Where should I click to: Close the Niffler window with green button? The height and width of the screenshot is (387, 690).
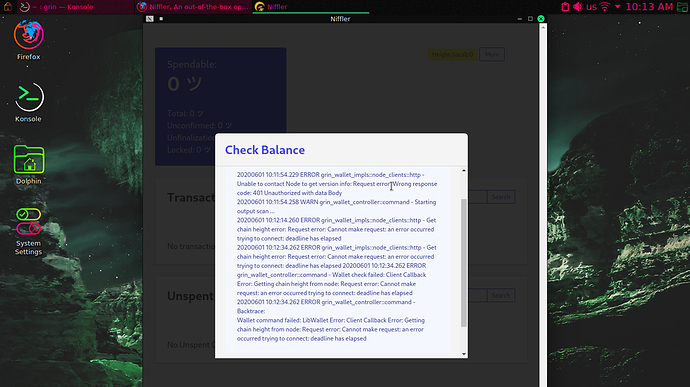coord(541,18)
